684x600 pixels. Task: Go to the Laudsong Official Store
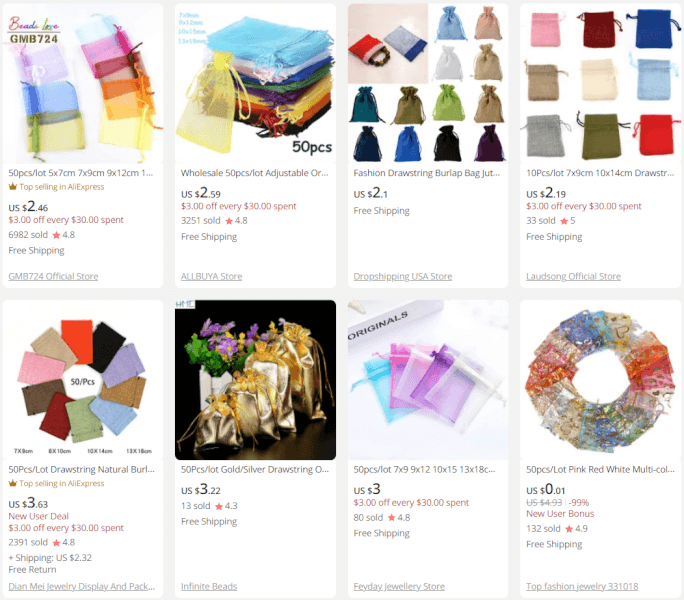pos(573,276)
